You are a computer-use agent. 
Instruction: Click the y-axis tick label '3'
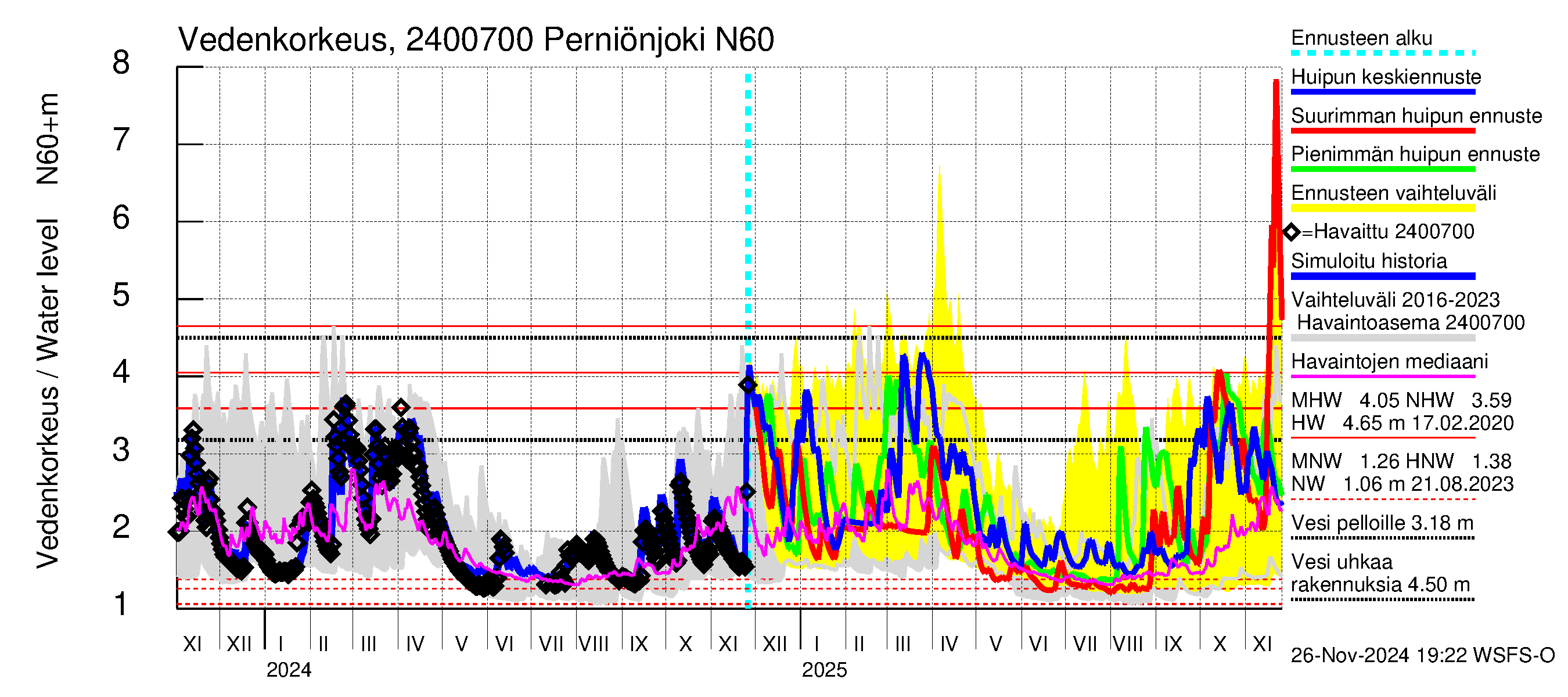point(121,449)
